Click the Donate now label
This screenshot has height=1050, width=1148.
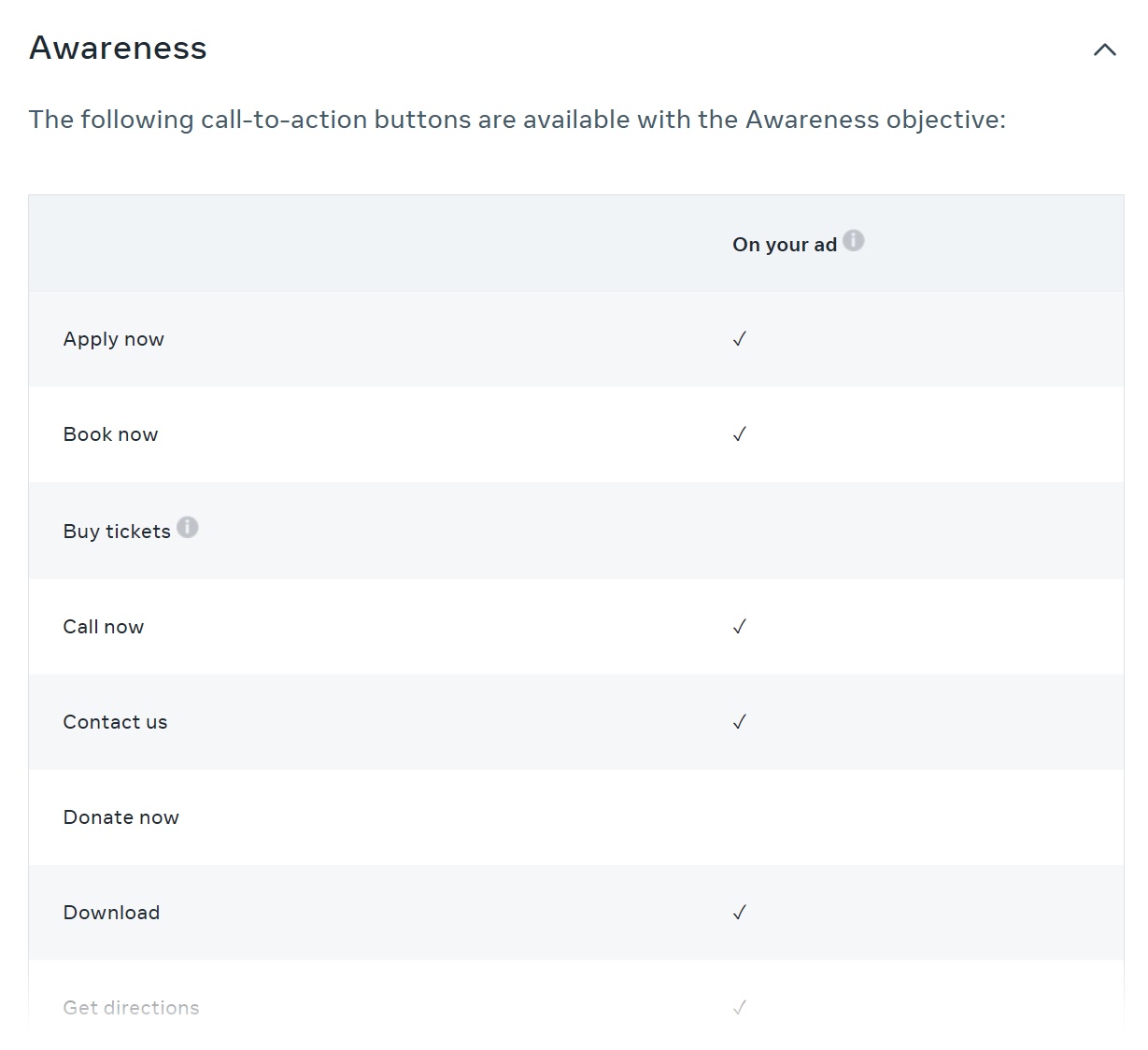(x=120, y=817)
